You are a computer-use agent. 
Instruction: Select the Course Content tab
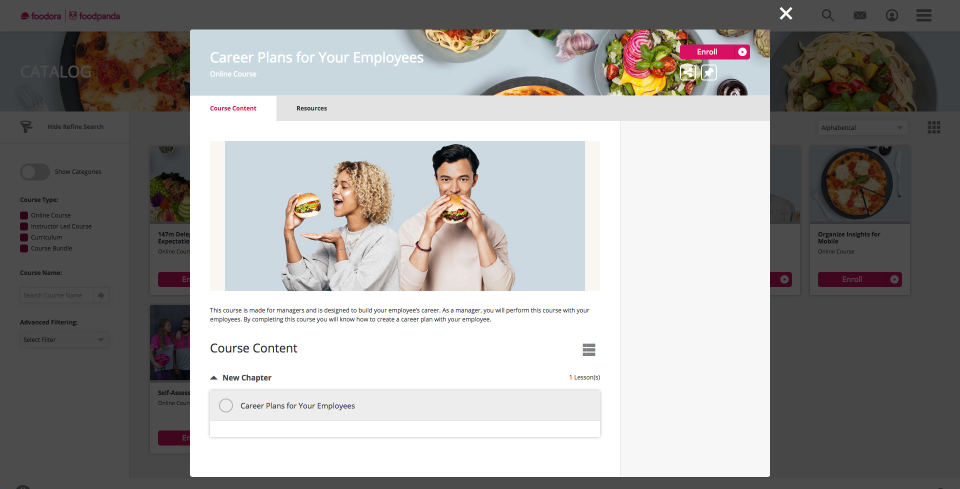pos(233,108)
